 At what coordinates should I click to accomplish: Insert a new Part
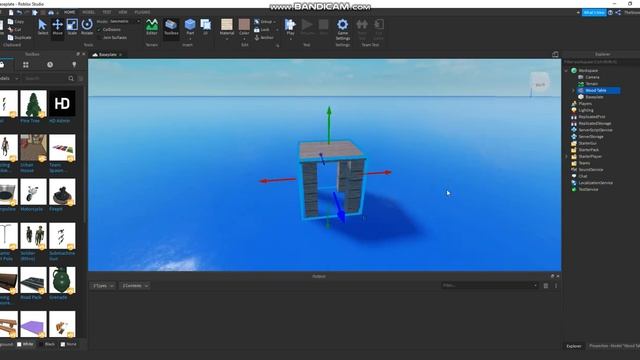(x=190, y=28)
